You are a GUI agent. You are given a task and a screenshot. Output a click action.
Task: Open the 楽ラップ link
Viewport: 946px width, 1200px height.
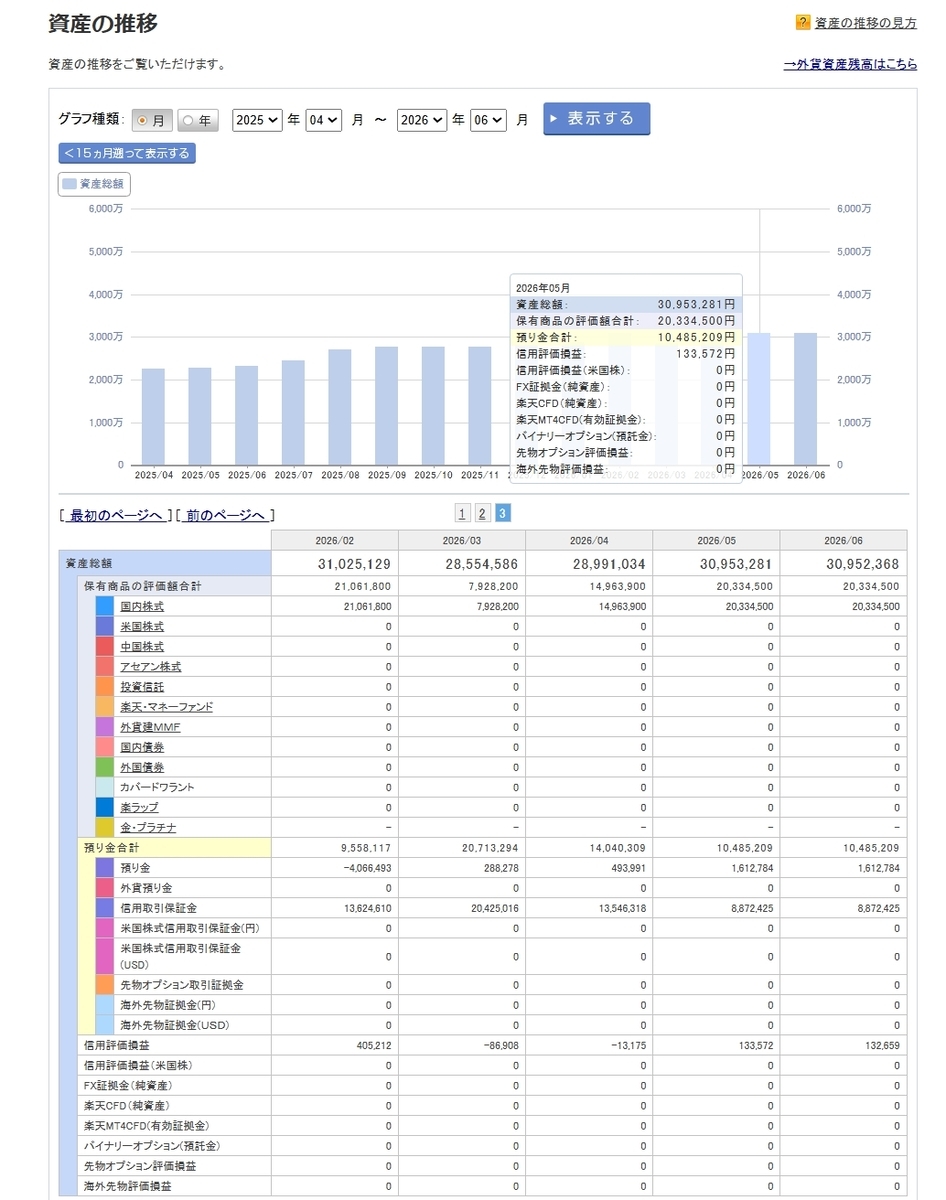[x=139, y=807]
